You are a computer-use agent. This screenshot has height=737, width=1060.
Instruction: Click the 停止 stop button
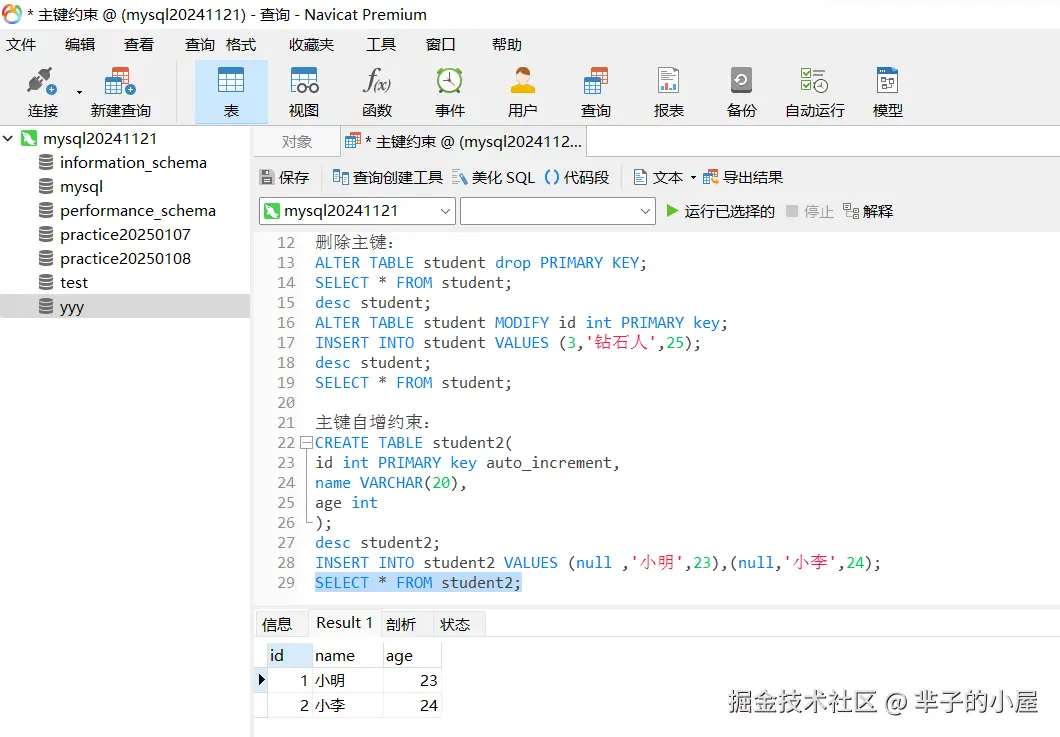coord(810,212)
